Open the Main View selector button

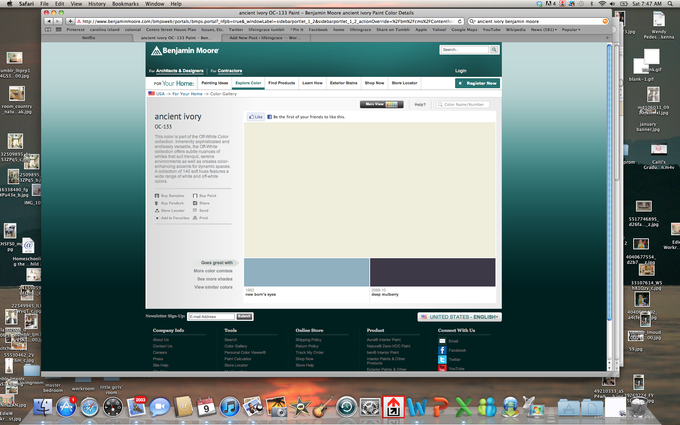(x=382, y=105)
